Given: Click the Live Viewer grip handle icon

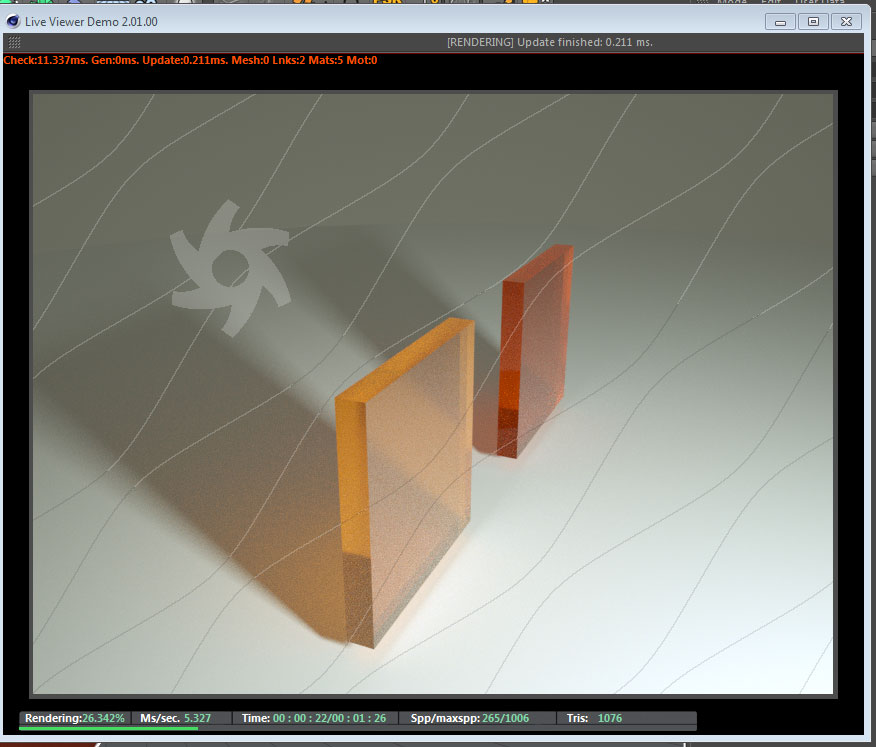Looking at the screenshot, I should click(x=15, y=42).
